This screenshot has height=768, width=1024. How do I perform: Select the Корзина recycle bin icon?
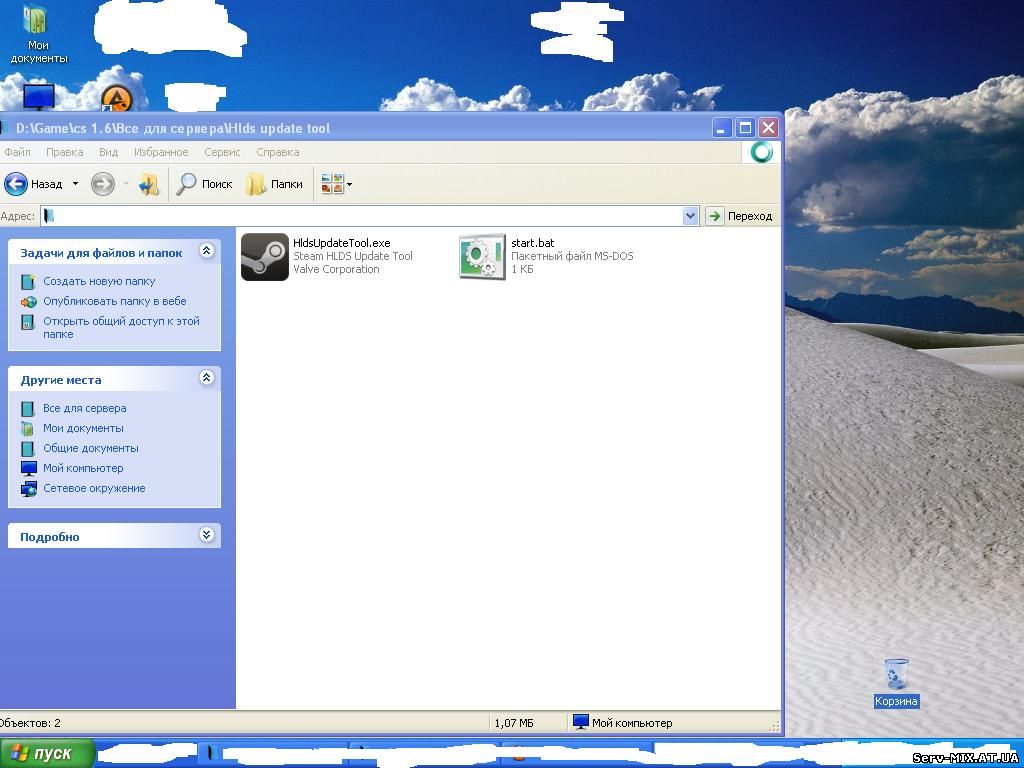click(896, 682)
